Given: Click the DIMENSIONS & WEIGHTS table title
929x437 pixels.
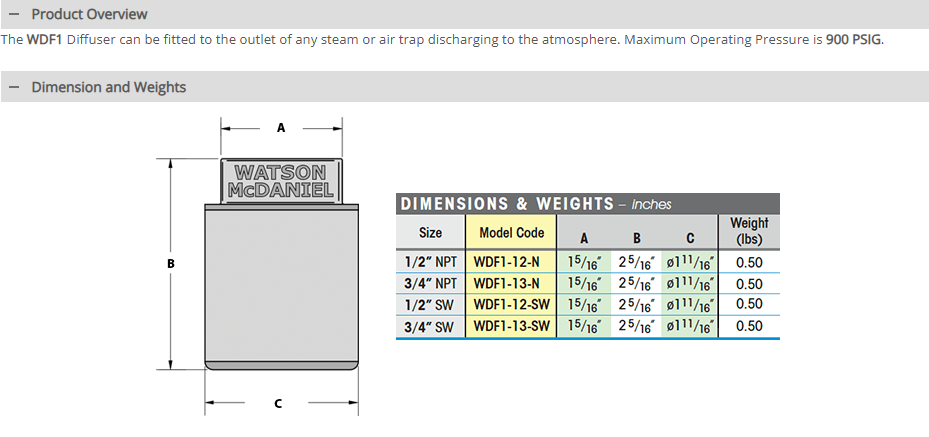Looking at the screenshot, I should (x=507, y=204).
